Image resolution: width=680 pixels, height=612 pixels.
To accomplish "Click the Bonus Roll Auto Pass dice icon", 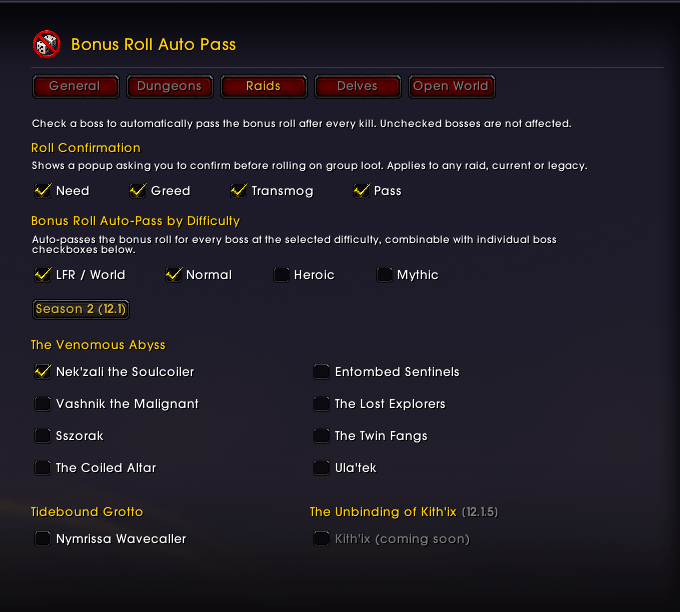I will pyautogui.click(x=46, y=44).
